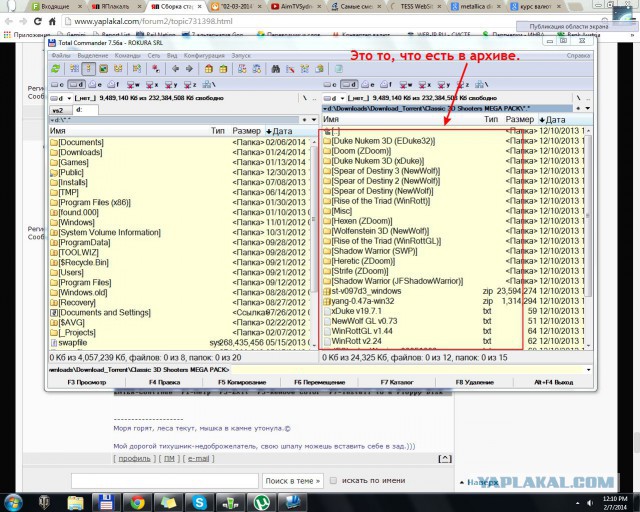Viewport: 640px width, 512px height.
Task: Select the [Program Files (x86)] folder
Action: [x=90, y=203]
